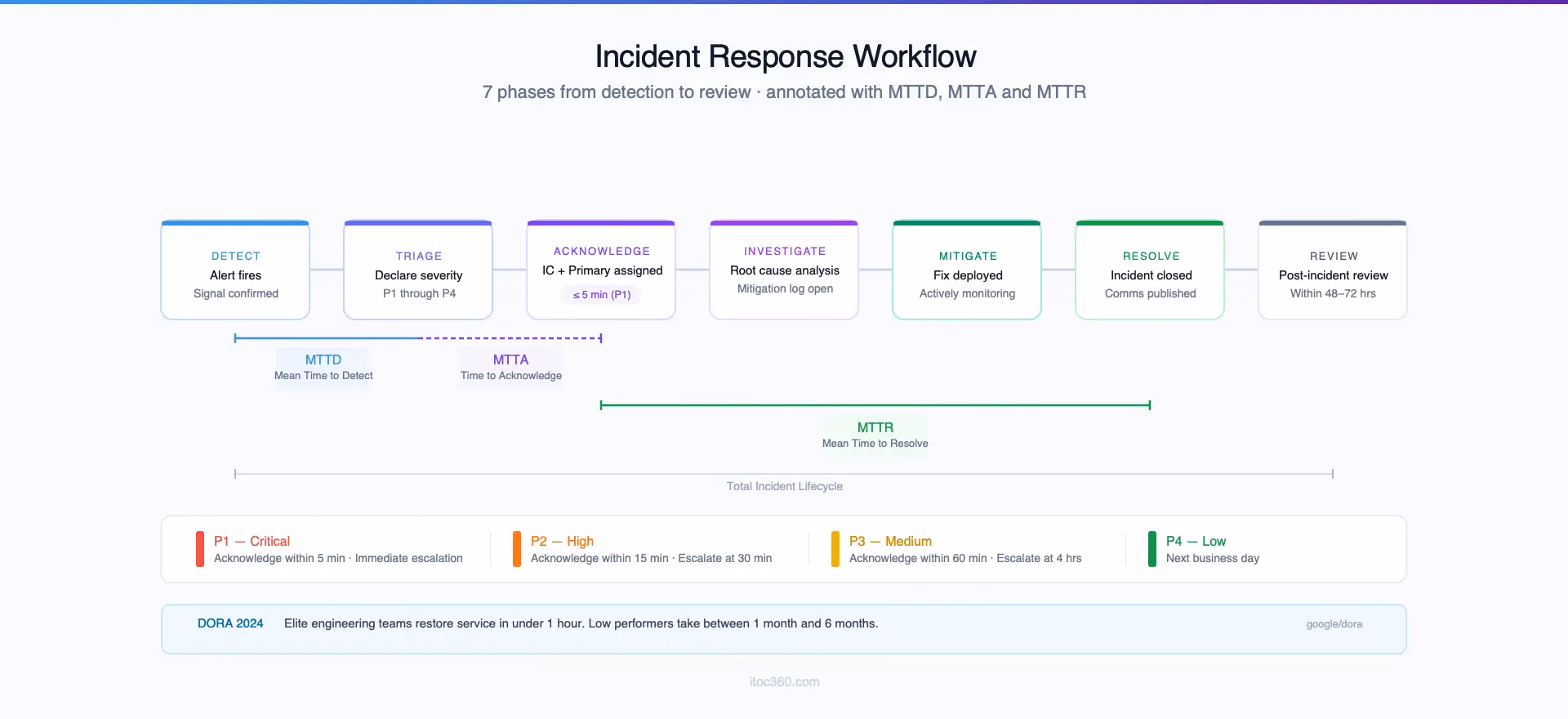Image resolution: width=1568 pixels, height=719 pixels.
Task: Select the TRIAGE phase card
Action: click(418, 270)
